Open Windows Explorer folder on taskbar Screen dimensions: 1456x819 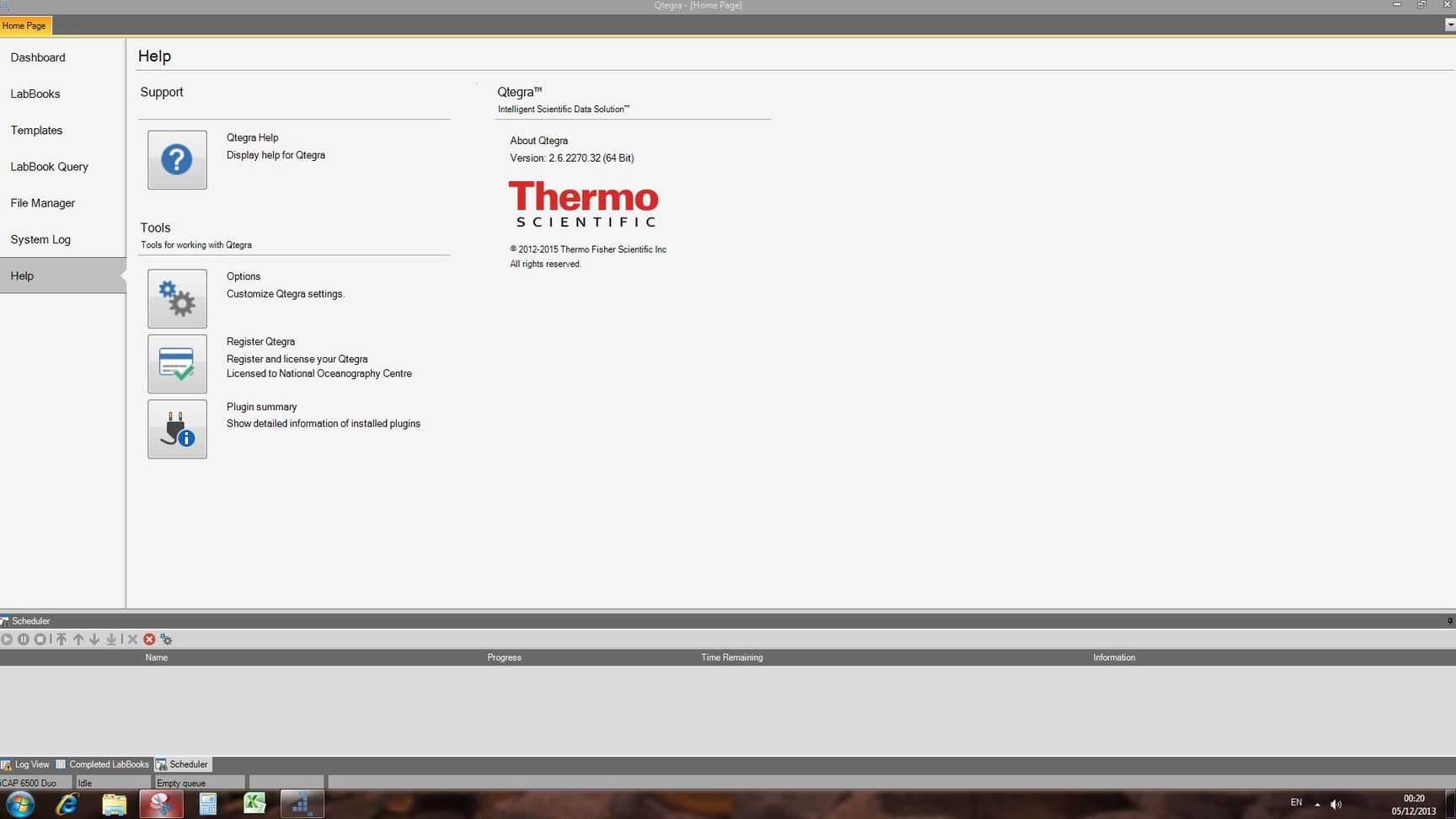coord(114,804)
